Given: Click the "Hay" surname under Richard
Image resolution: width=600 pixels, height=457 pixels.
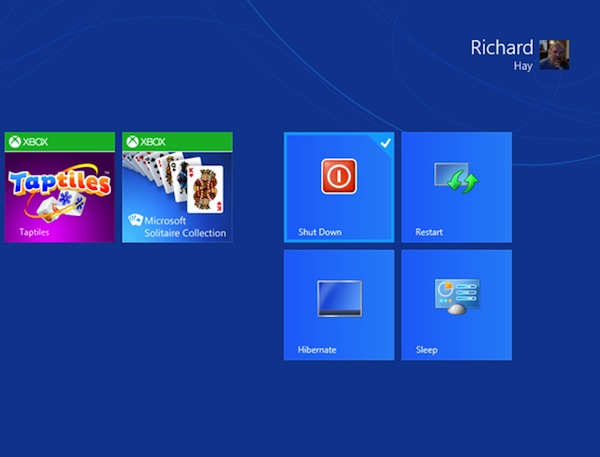Looking at the screenshot, I should pos(523,66).
